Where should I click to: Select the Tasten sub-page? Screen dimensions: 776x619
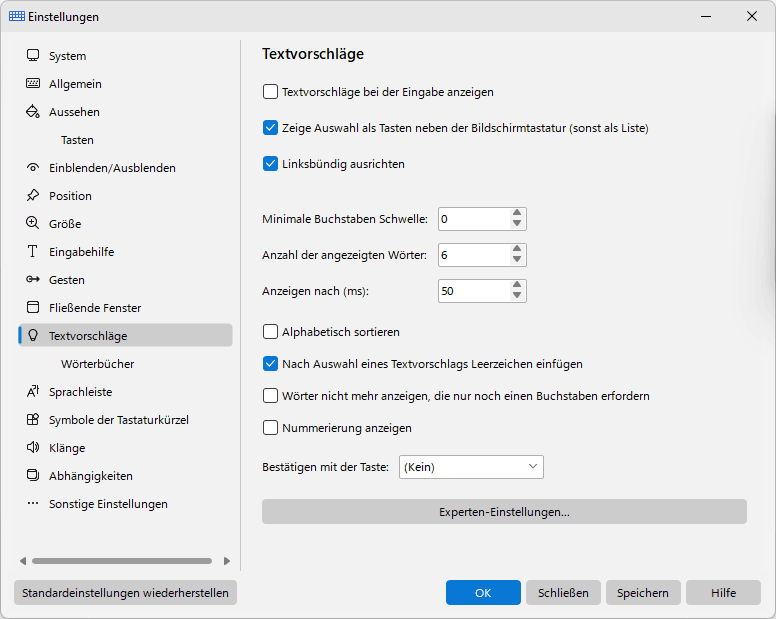click(125, 140)
